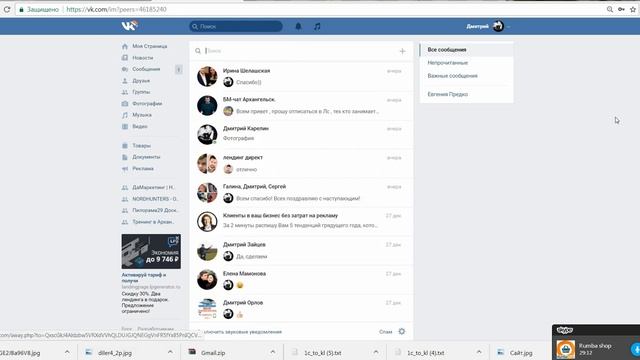Click unread counter badge next to Сообщения
Viewport: 640px width, 360px height.
coord(178,69)
